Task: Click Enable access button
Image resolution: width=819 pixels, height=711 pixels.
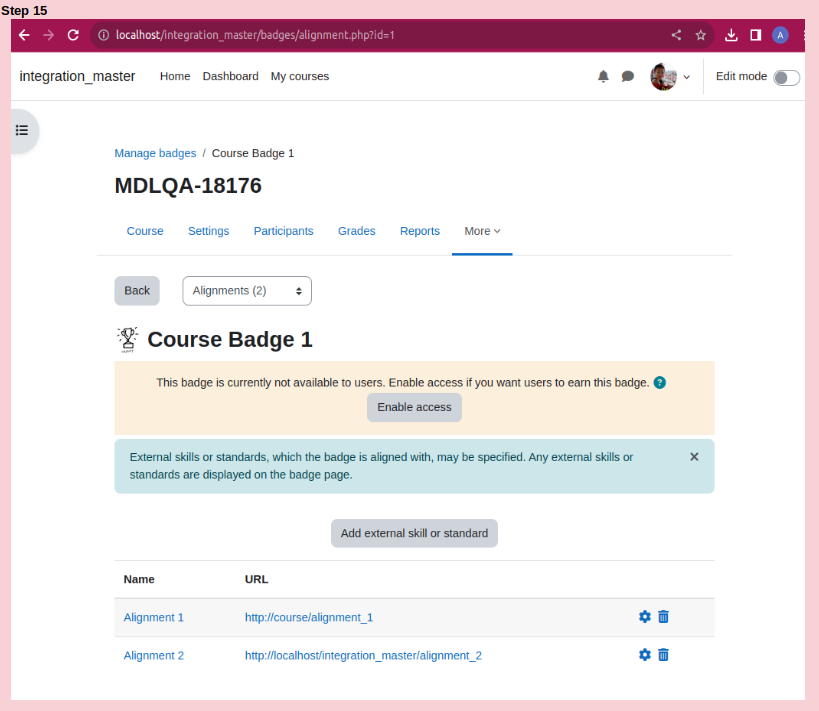Action: coord(414,407)
